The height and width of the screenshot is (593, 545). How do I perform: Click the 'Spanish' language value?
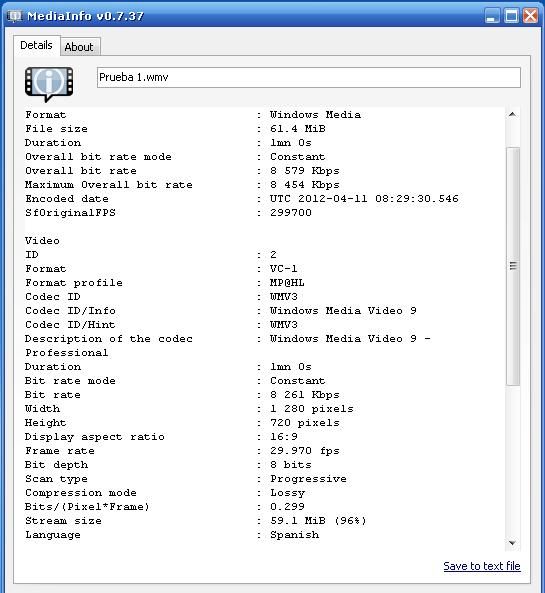[x=294, y=534]
